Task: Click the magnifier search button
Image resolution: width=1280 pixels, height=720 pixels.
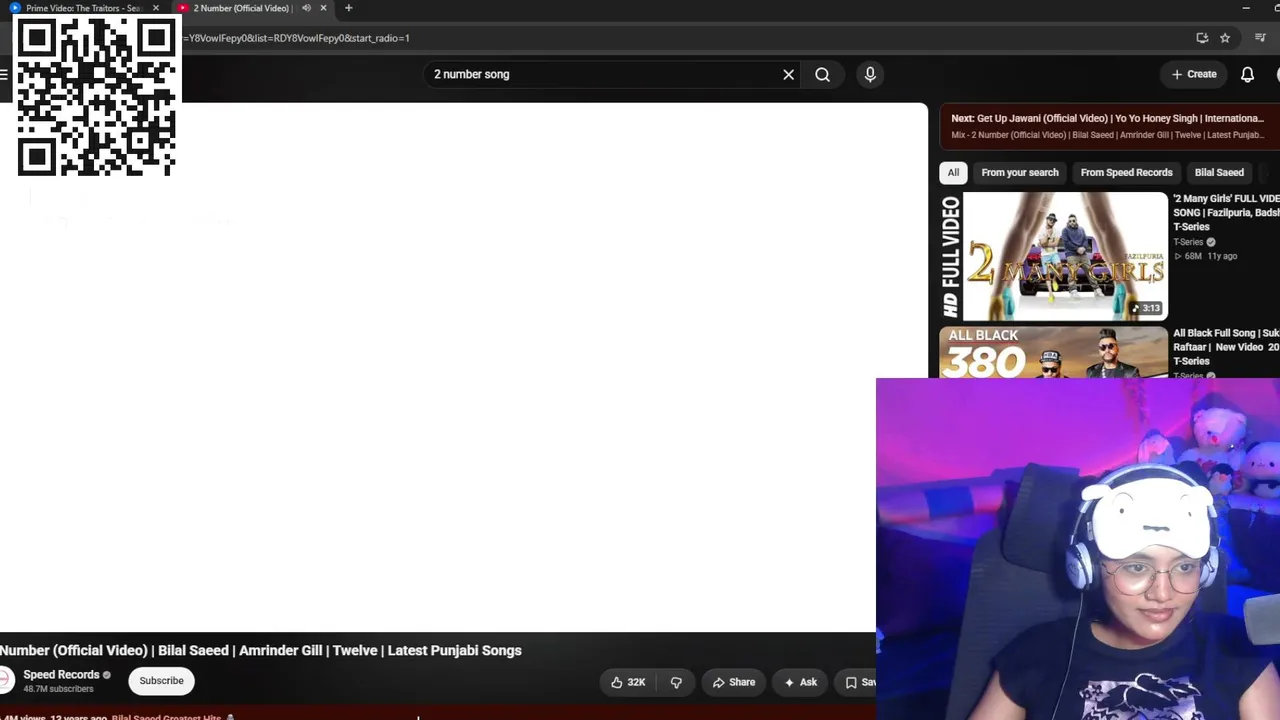Action: pos(822,74)
